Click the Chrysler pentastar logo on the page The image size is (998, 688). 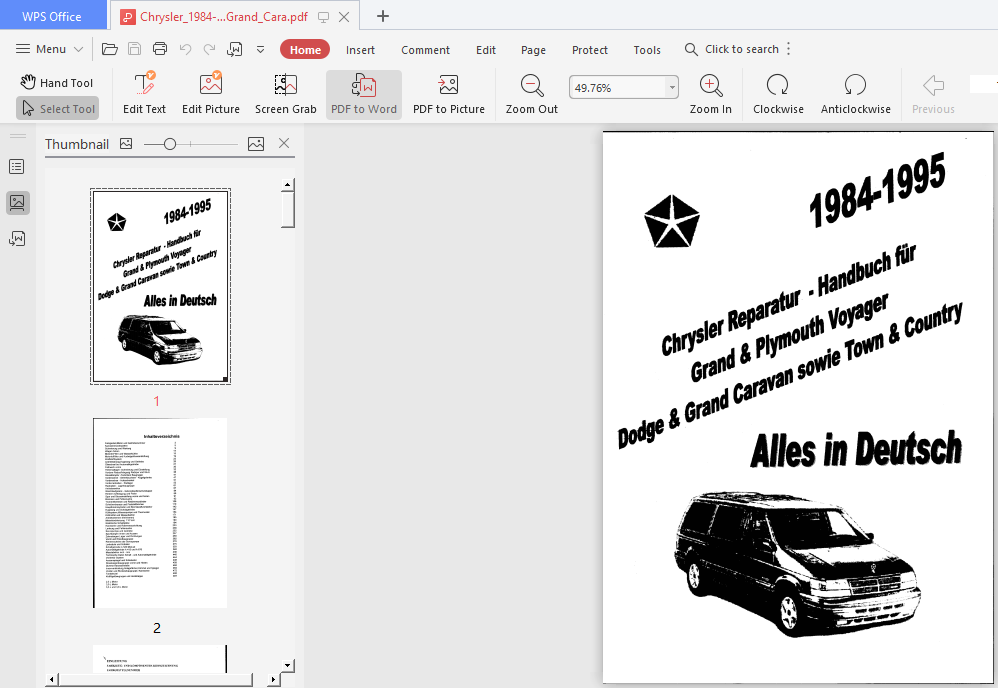(x=671, y=221)
